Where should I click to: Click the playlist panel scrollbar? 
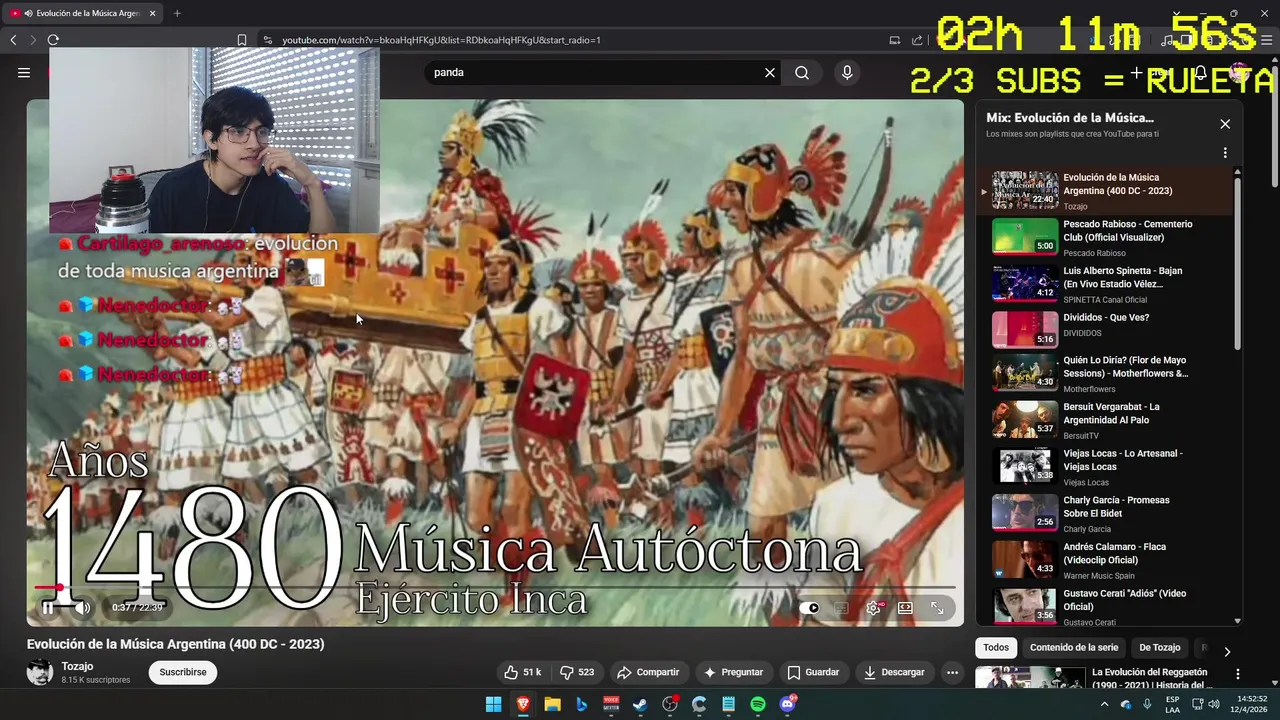(1238, 264)
